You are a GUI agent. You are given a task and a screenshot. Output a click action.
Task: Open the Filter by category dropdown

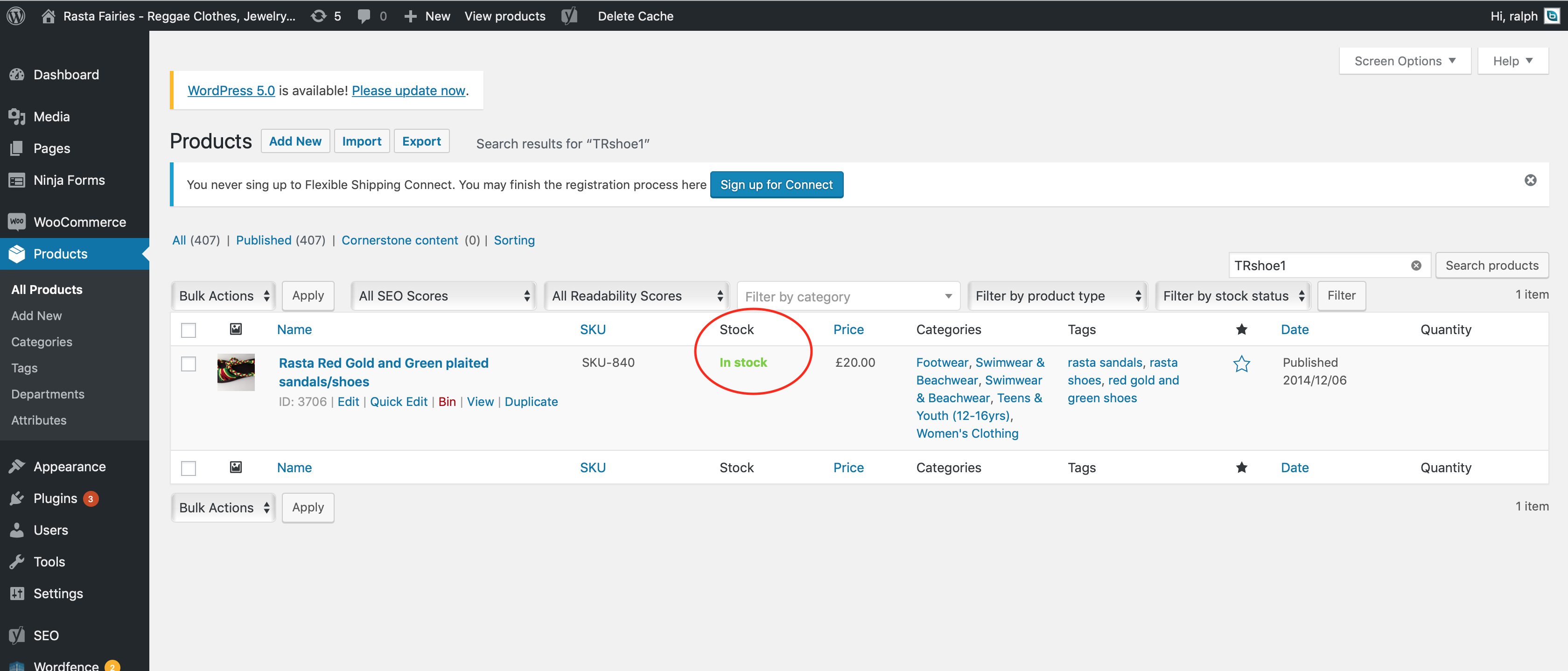point(848,296)
